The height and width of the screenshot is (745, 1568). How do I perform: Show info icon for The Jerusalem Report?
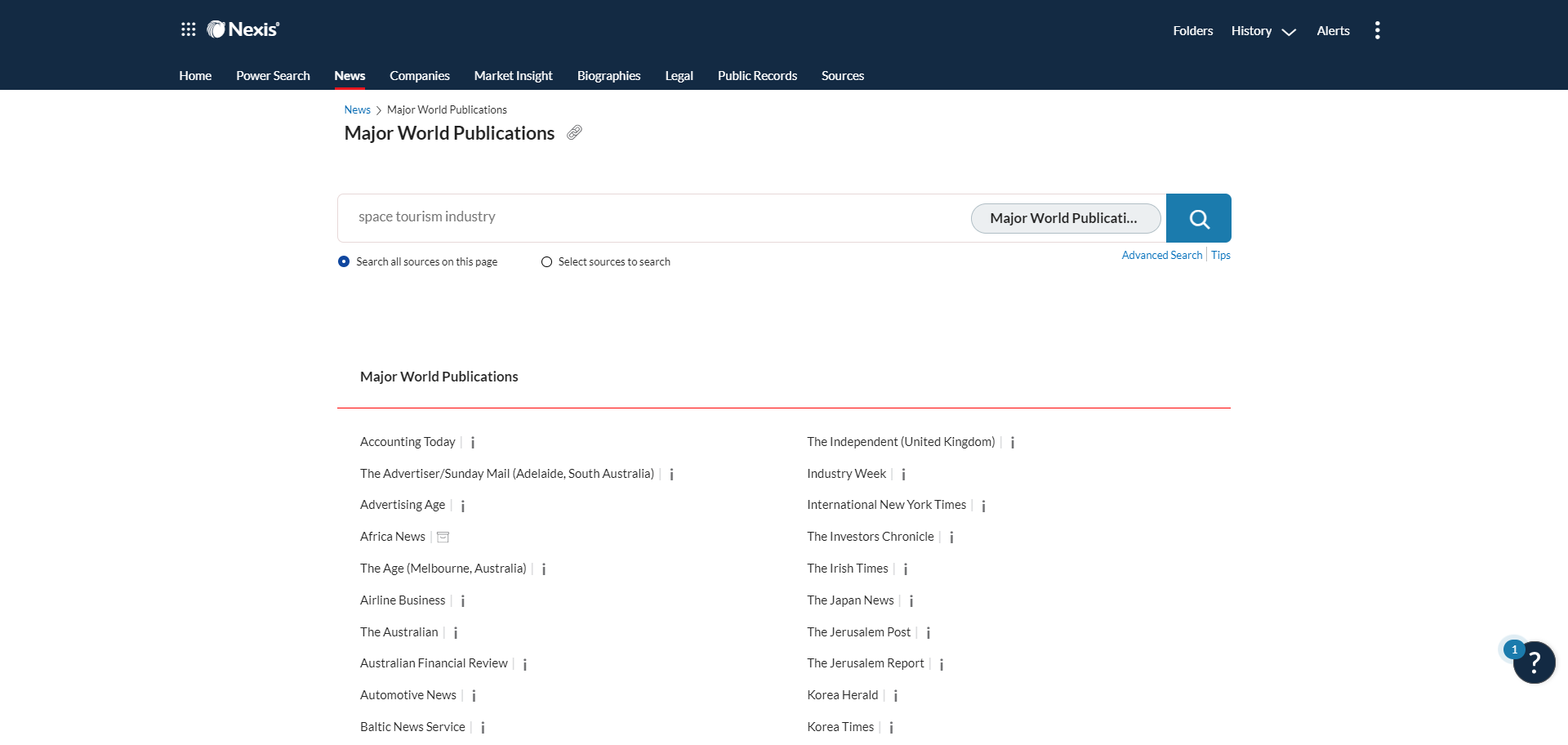(942, 665)
